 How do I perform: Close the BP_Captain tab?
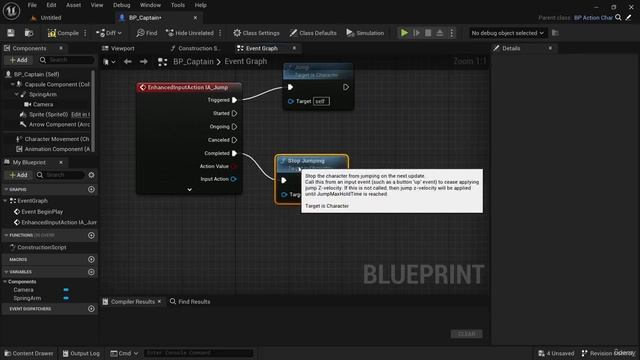click(195, 18)
